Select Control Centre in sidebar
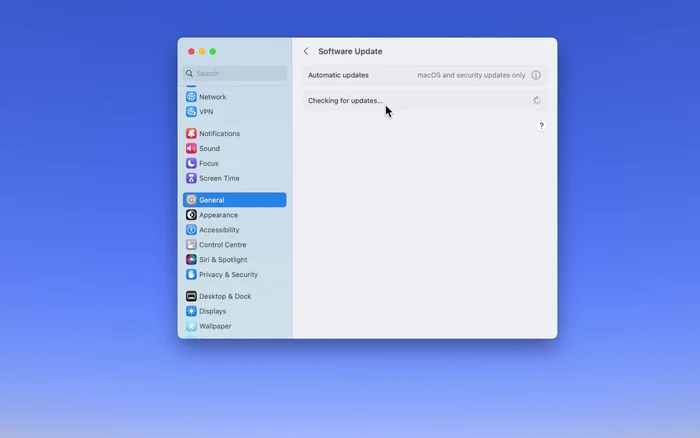Viewport: 700px width, 438px height. point(222,245)
